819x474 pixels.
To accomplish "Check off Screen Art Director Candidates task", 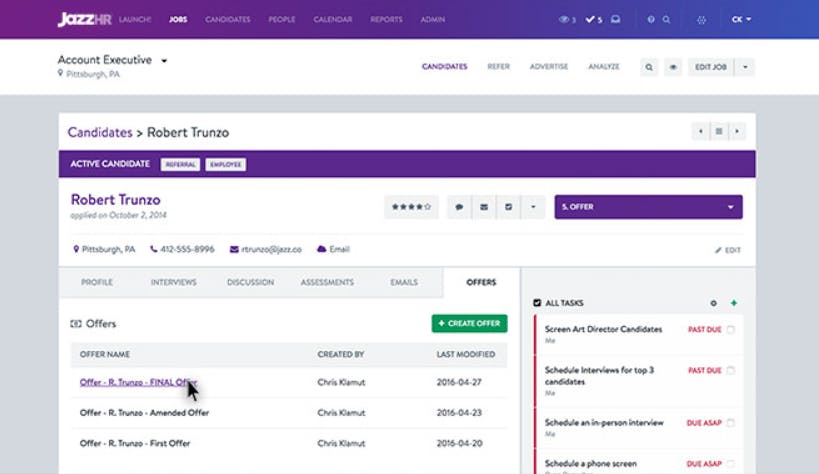I will (x=731, y=329).
